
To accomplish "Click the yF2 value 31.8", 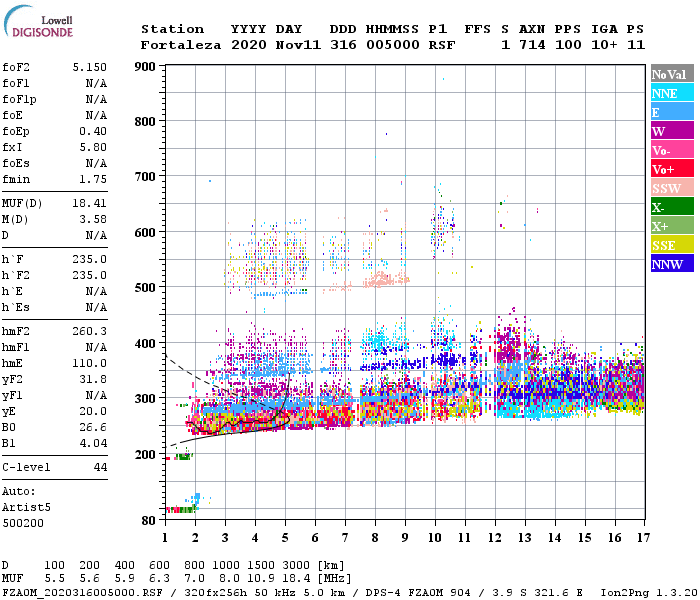I will (93, 379).
